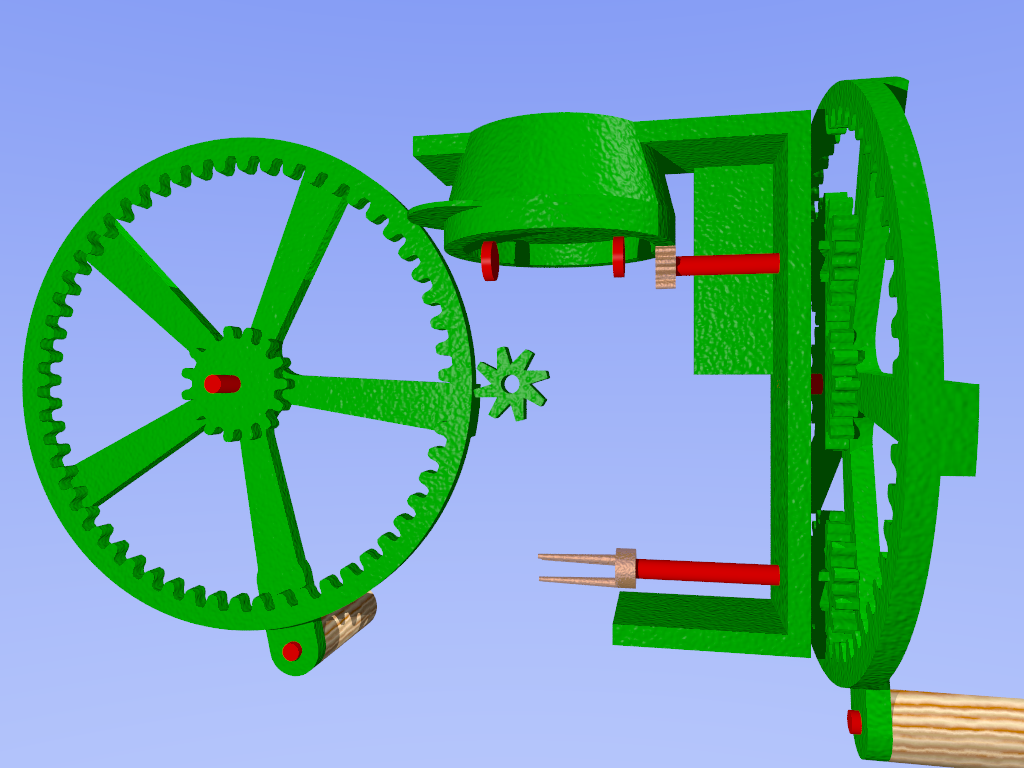Select red pin beside left wooden crank
This screenshot has width=1024, height=768.
tap(292, 651)
